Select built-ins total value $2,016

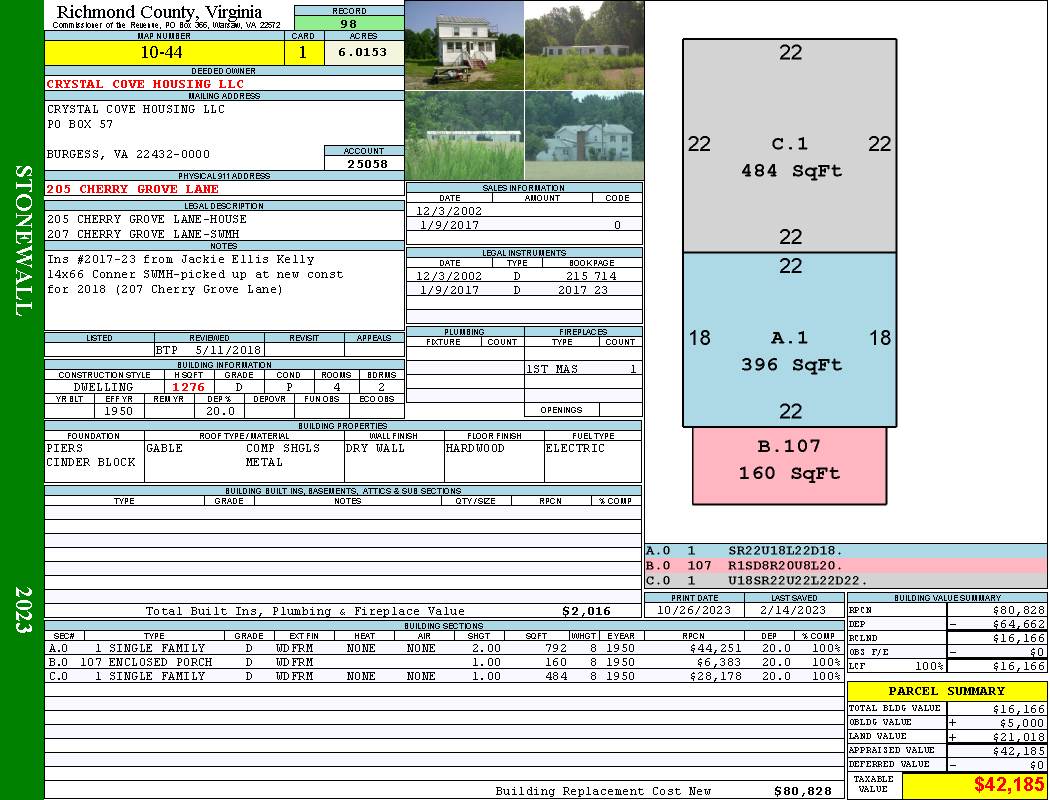(587, 611)
